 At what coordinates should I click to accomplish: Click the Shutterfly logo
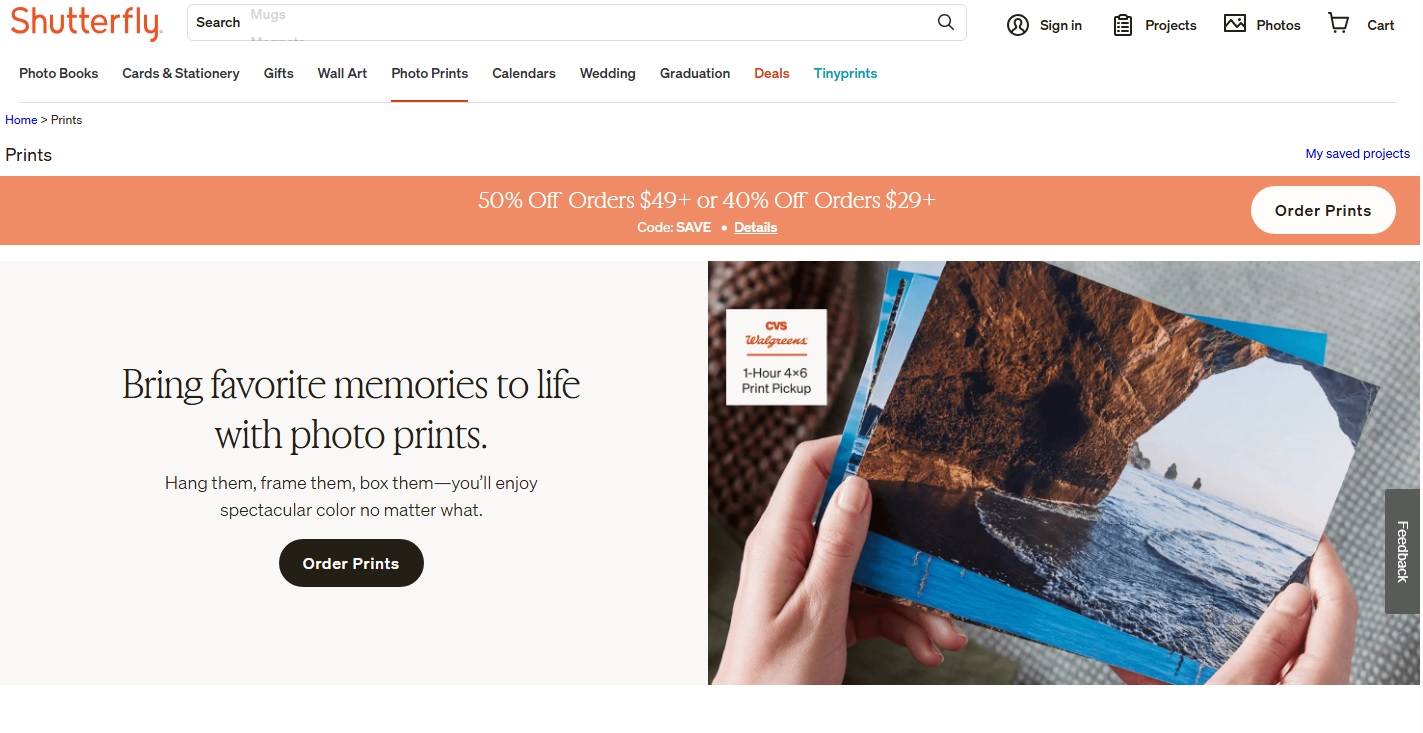pos(86,23)
